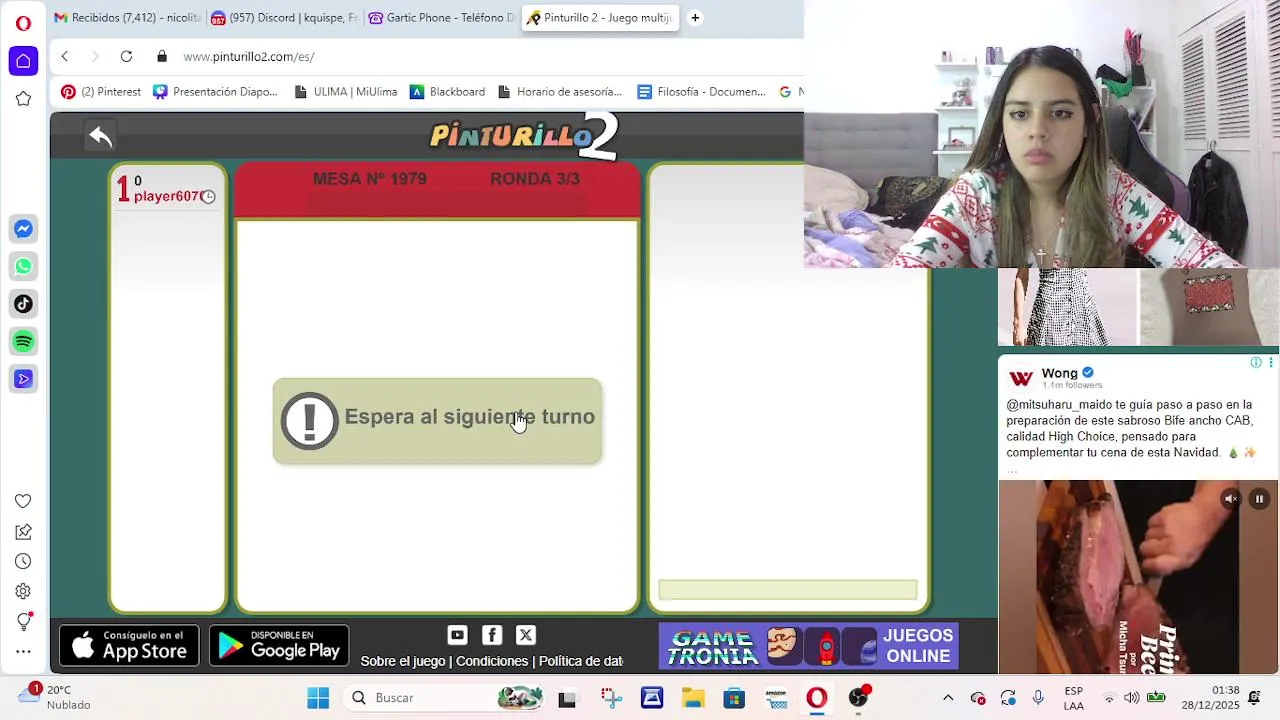
Task: Open File Explorer from taskbar
Action: (x=693, y=698)
